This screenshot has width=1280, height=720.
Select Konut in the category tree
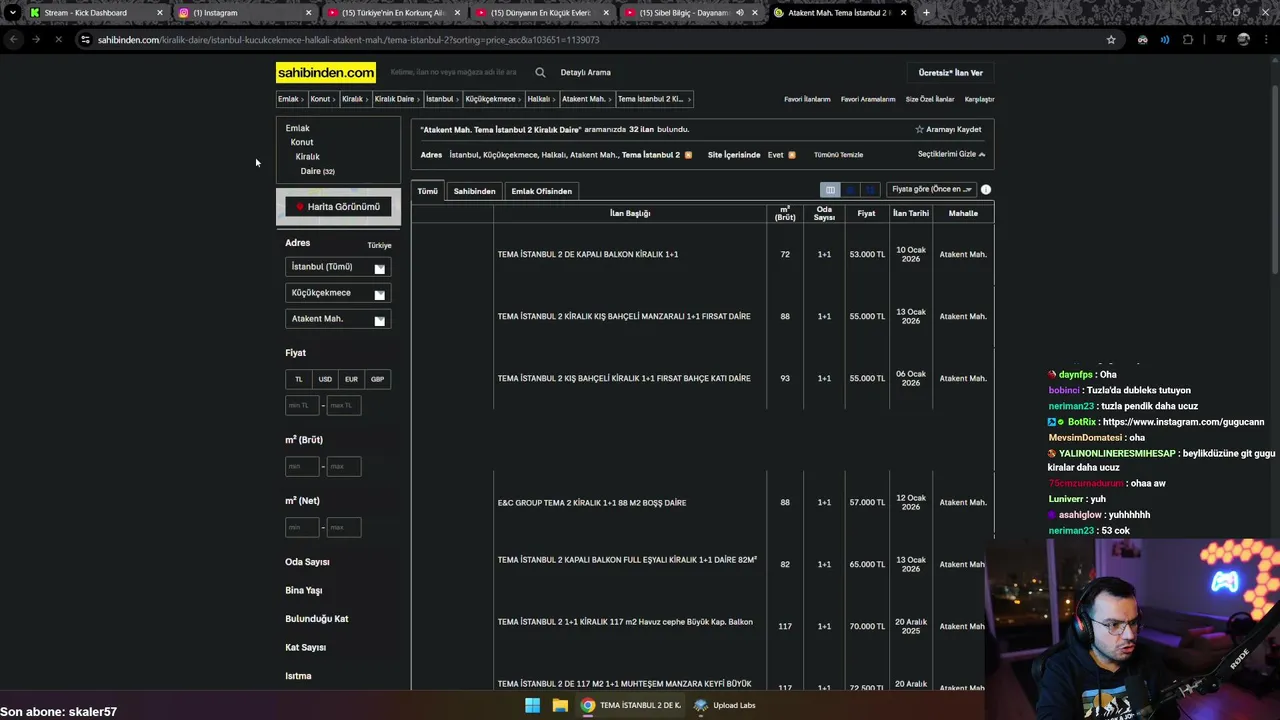302,142
